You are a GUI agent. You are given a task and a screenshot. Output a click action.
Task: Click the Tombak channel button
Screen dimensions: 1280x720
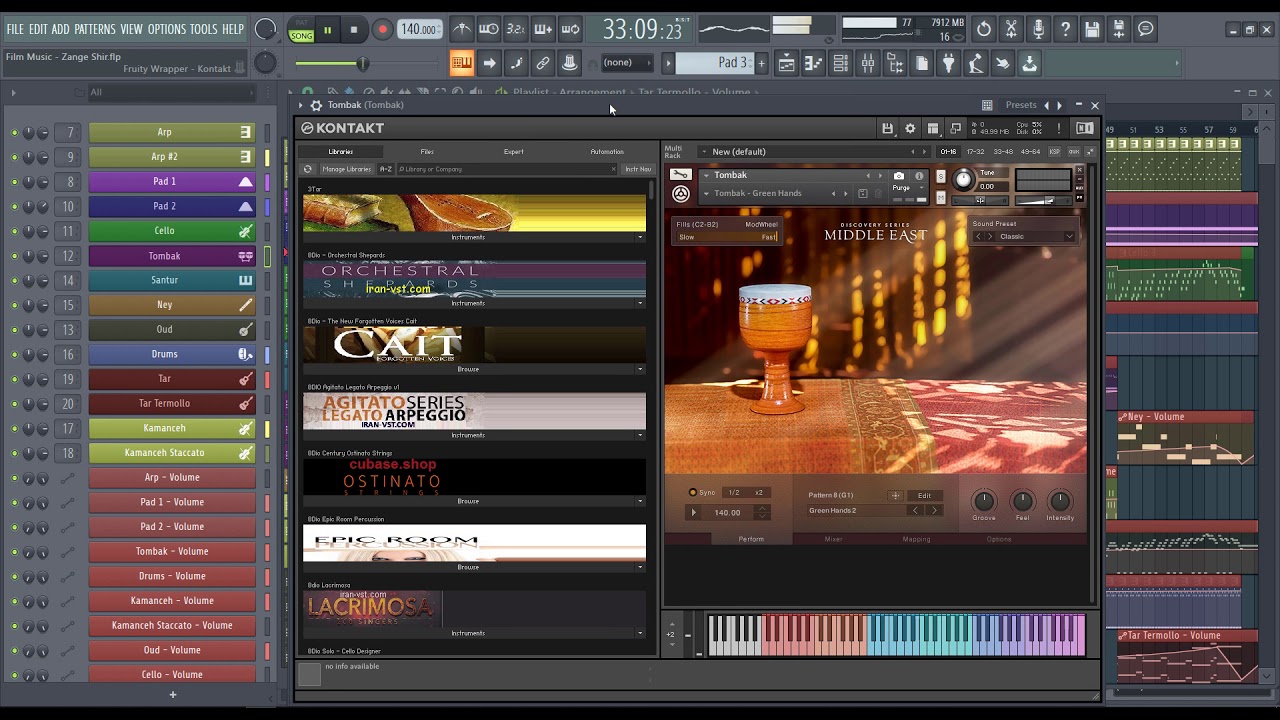tap(172, 256)
